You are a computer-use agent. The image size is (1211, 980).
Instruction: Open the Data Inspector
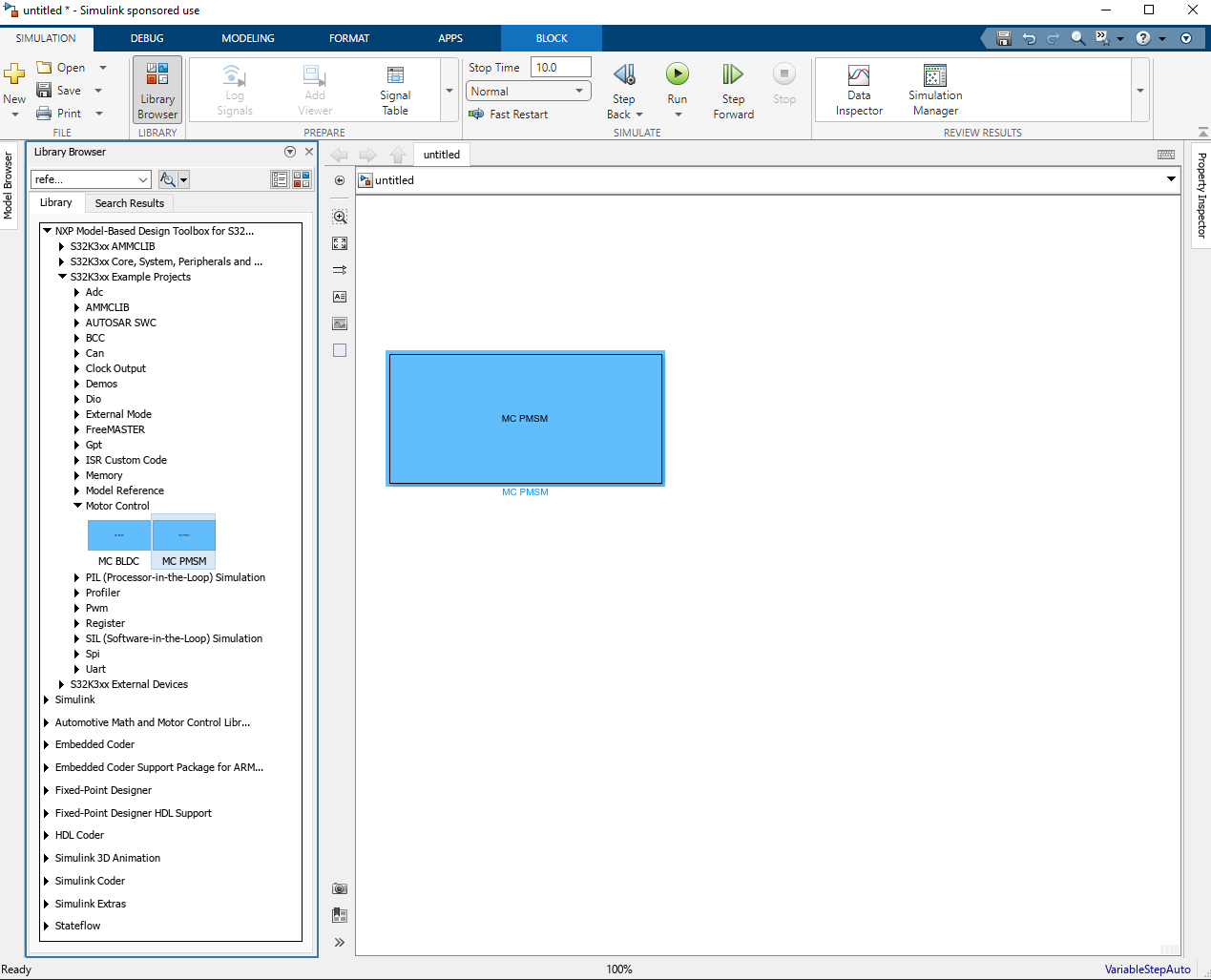tap(858, 90)
